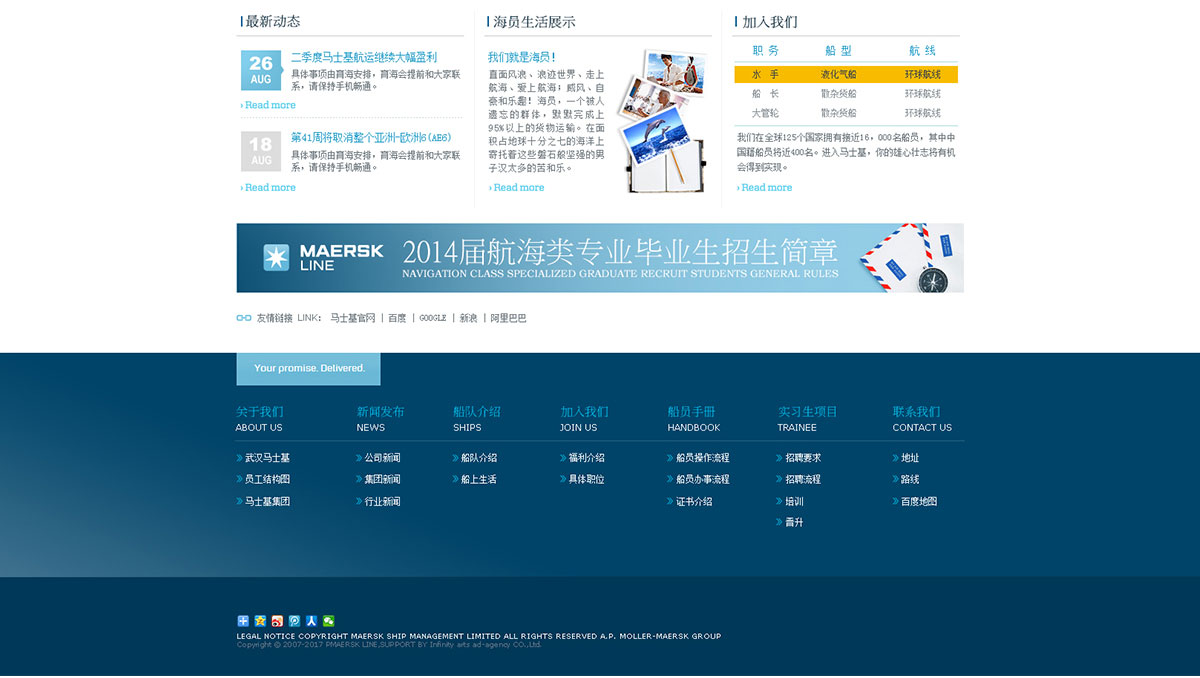Click Read more under the 26 AUG news
1200x678 pixels.
click(x=268, y=105)
